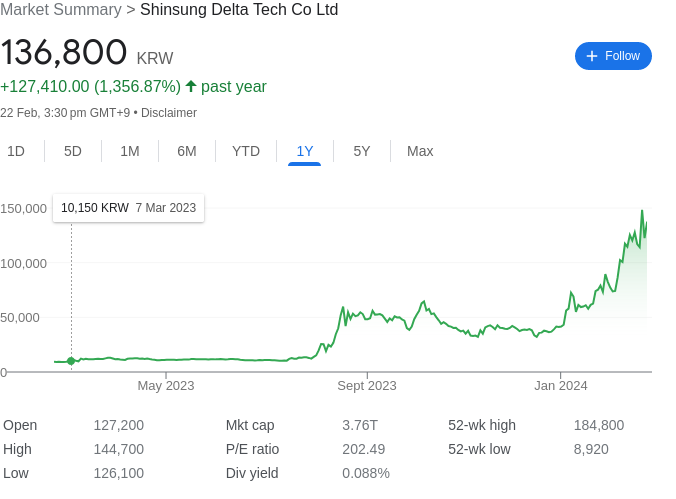This screenshot has width=676, height=499.
Task: Click the 10,150 KRW price tooltip
Action: pos(128,208)
